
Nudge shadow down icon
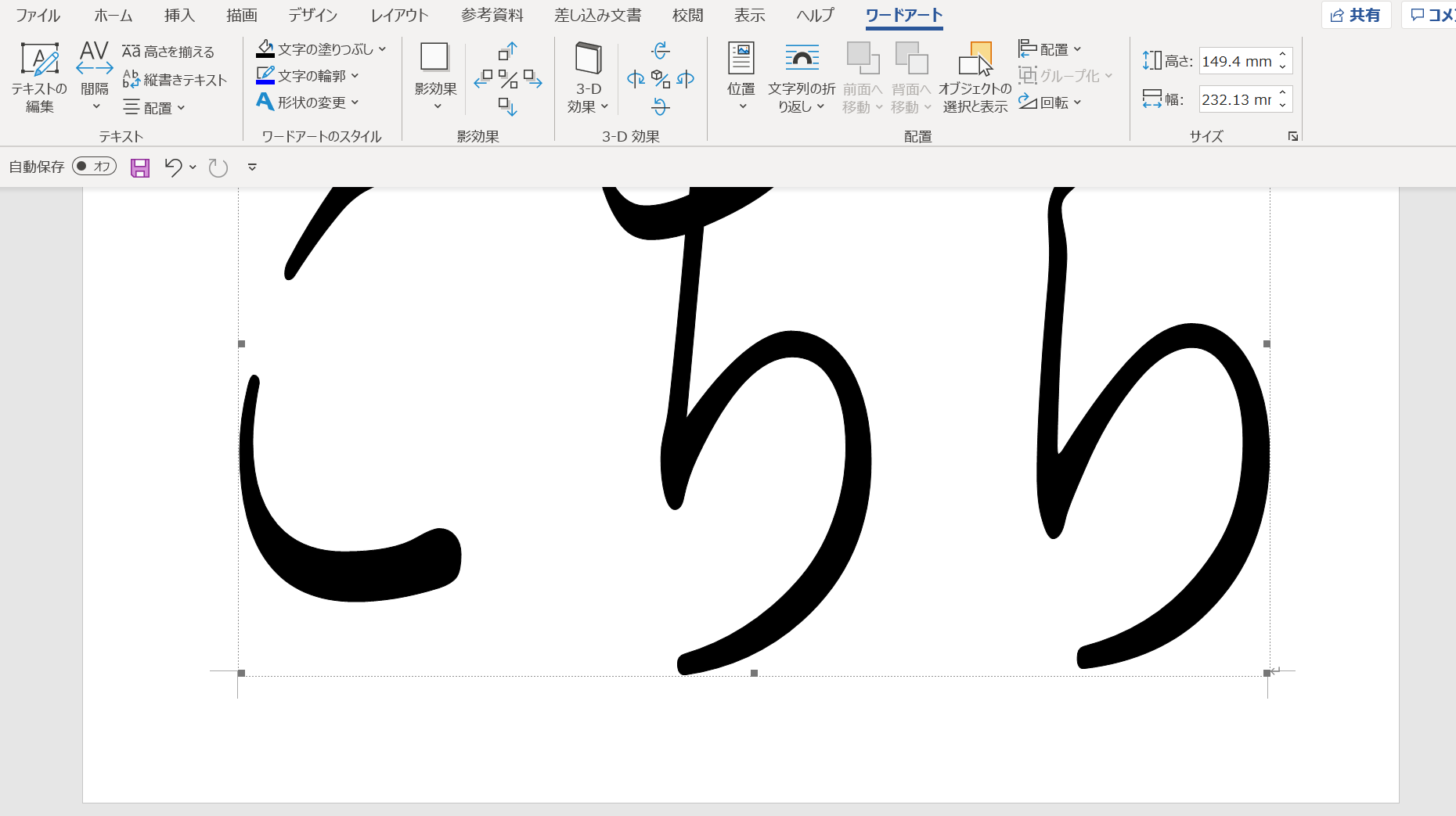(508, 106)
